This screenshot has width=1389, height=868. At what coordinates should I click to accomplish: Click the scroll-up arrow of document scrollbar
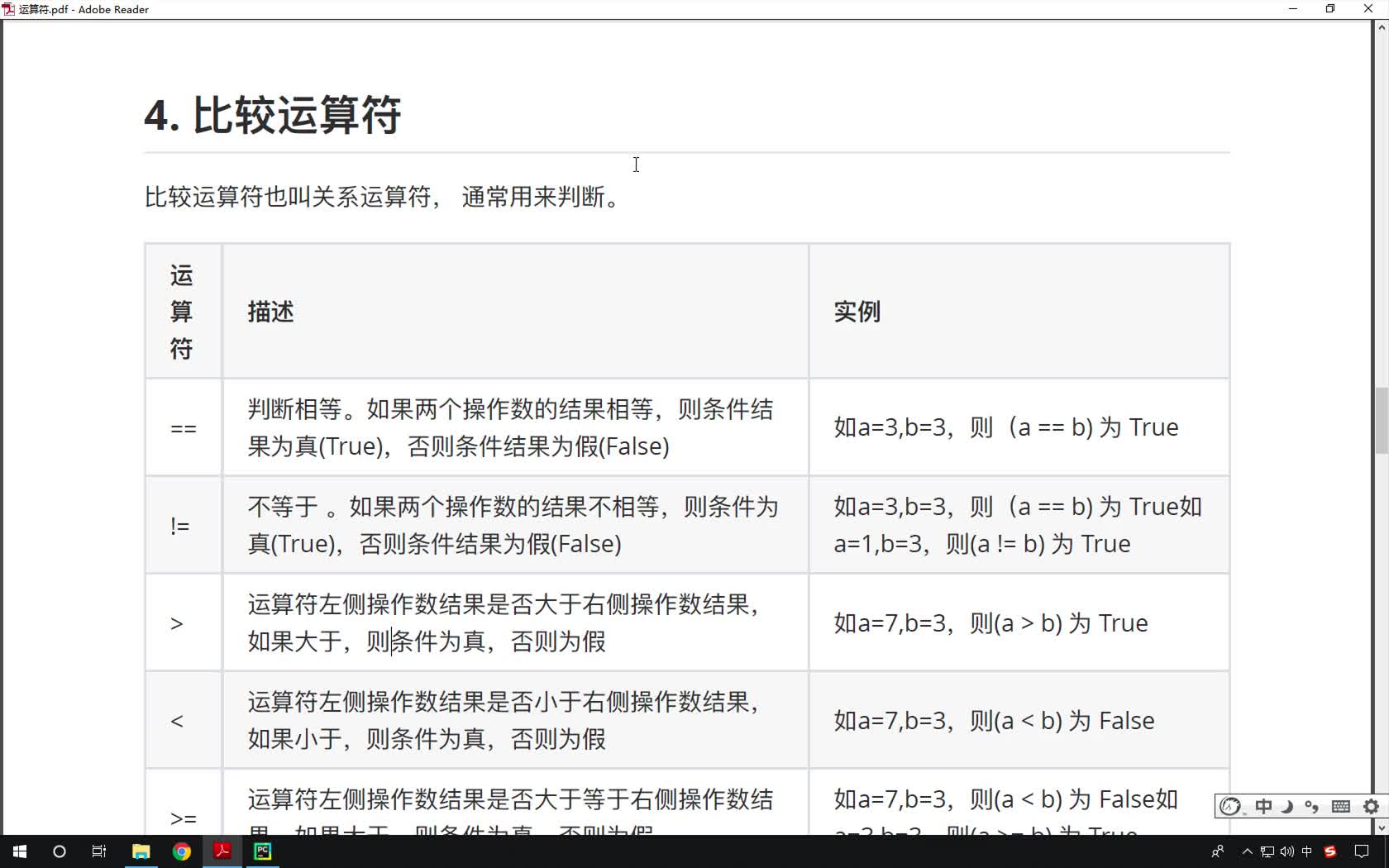pos(1382,27)
